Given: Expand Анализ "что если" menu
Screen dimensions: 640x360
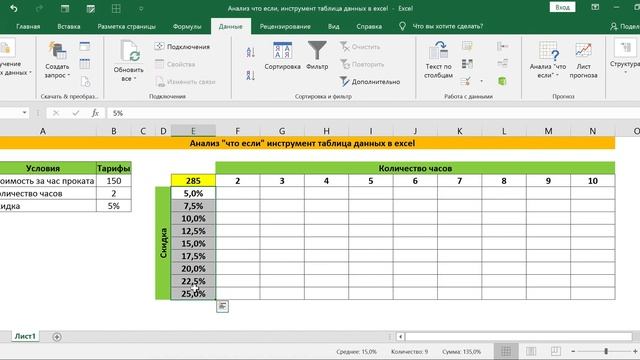Looking at the screenshot, I should [548, 60].
